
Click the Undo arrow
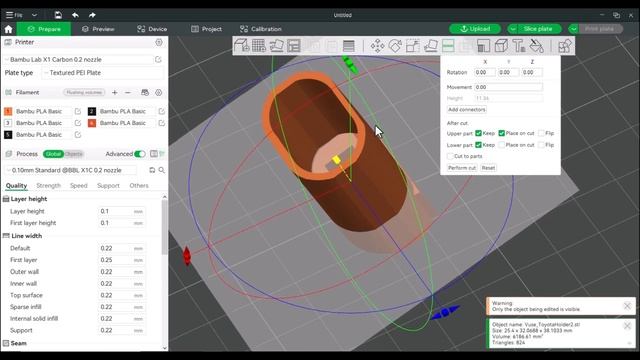point(75,15)
